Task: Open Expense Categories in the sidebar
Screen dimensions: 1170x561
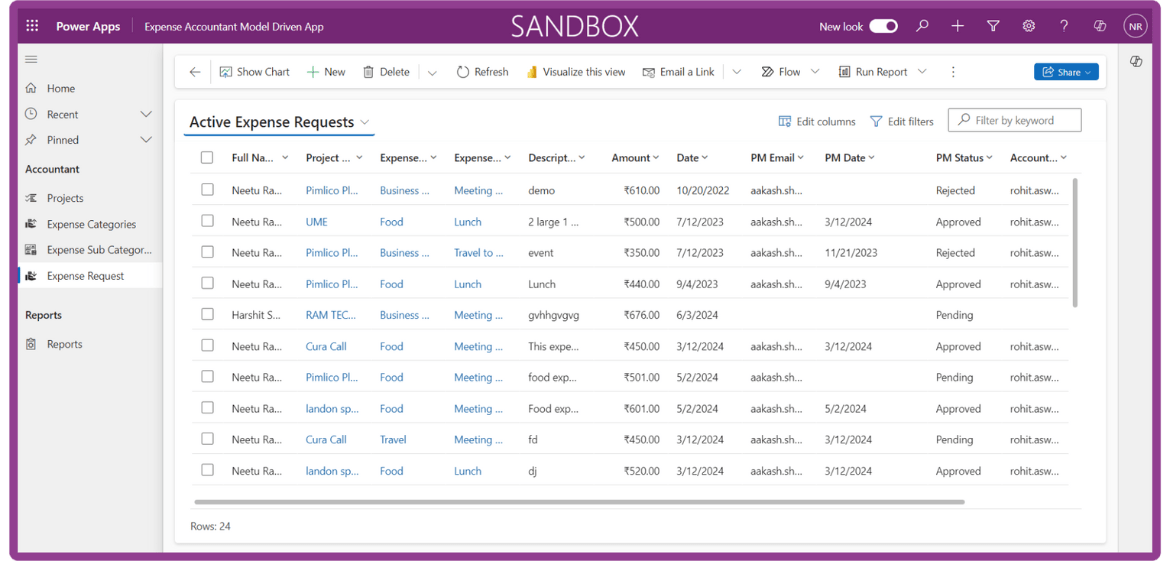Action: [90, 224]
